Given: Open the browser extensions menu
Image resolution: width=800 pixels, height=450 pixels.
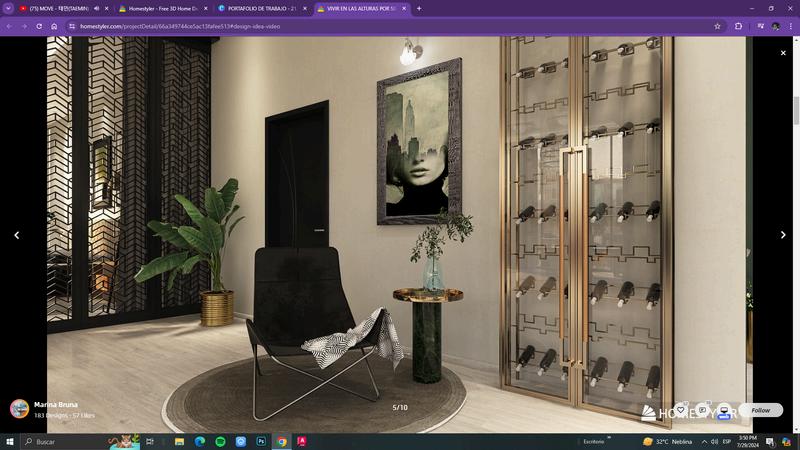Looking at the screenshot, I should (738, 26).
